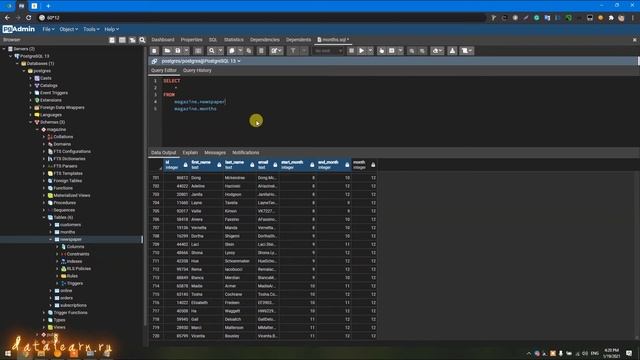This screenshot has height=360, width=640.
Task: Open the Query History tab
Action: [197, 71]
